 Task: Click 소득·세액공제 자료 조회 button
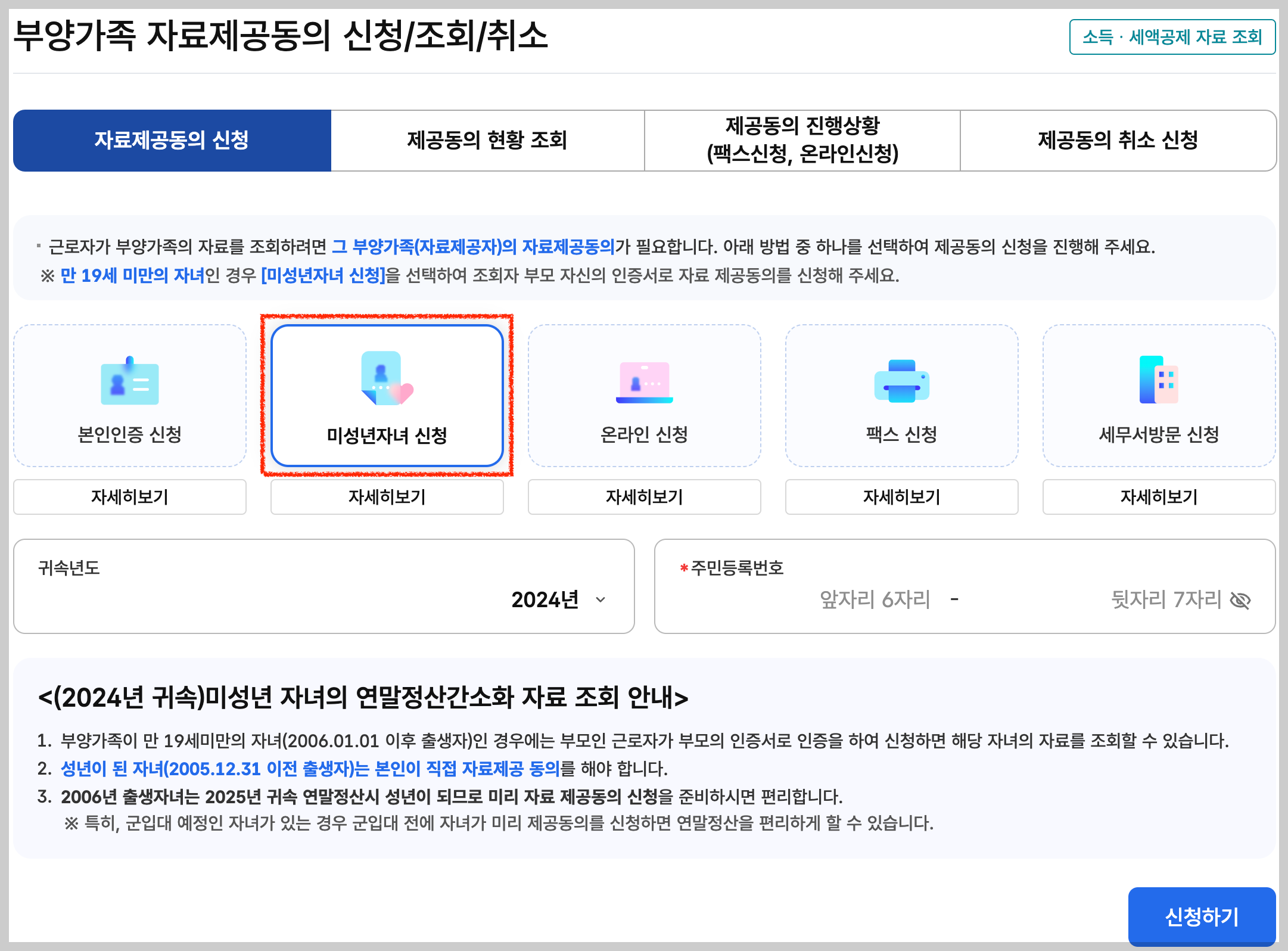point(1172,37)
